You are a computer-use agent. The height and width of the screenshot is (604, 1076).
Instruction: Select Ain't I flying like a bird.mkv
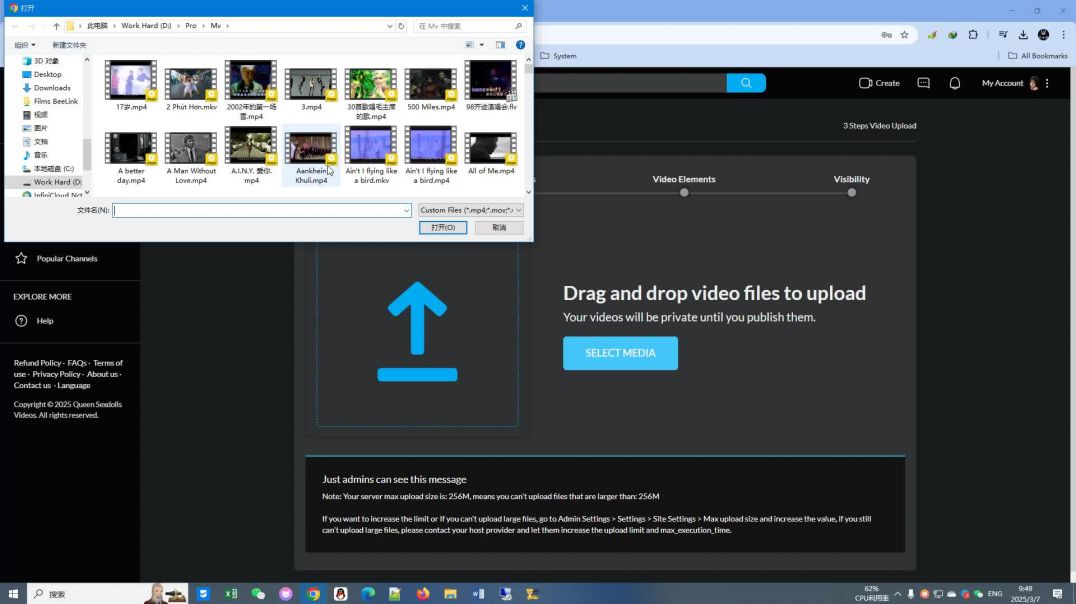pos(371,156)
